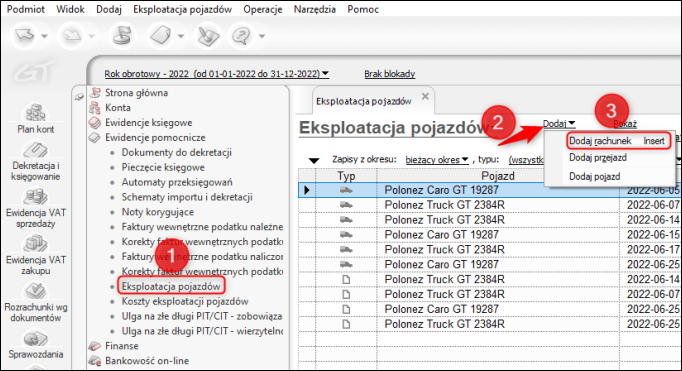The image size is (682, 371).
Task: Open the Eksploatacja pojazdów menu in menu bar
Action: [182, 9]
